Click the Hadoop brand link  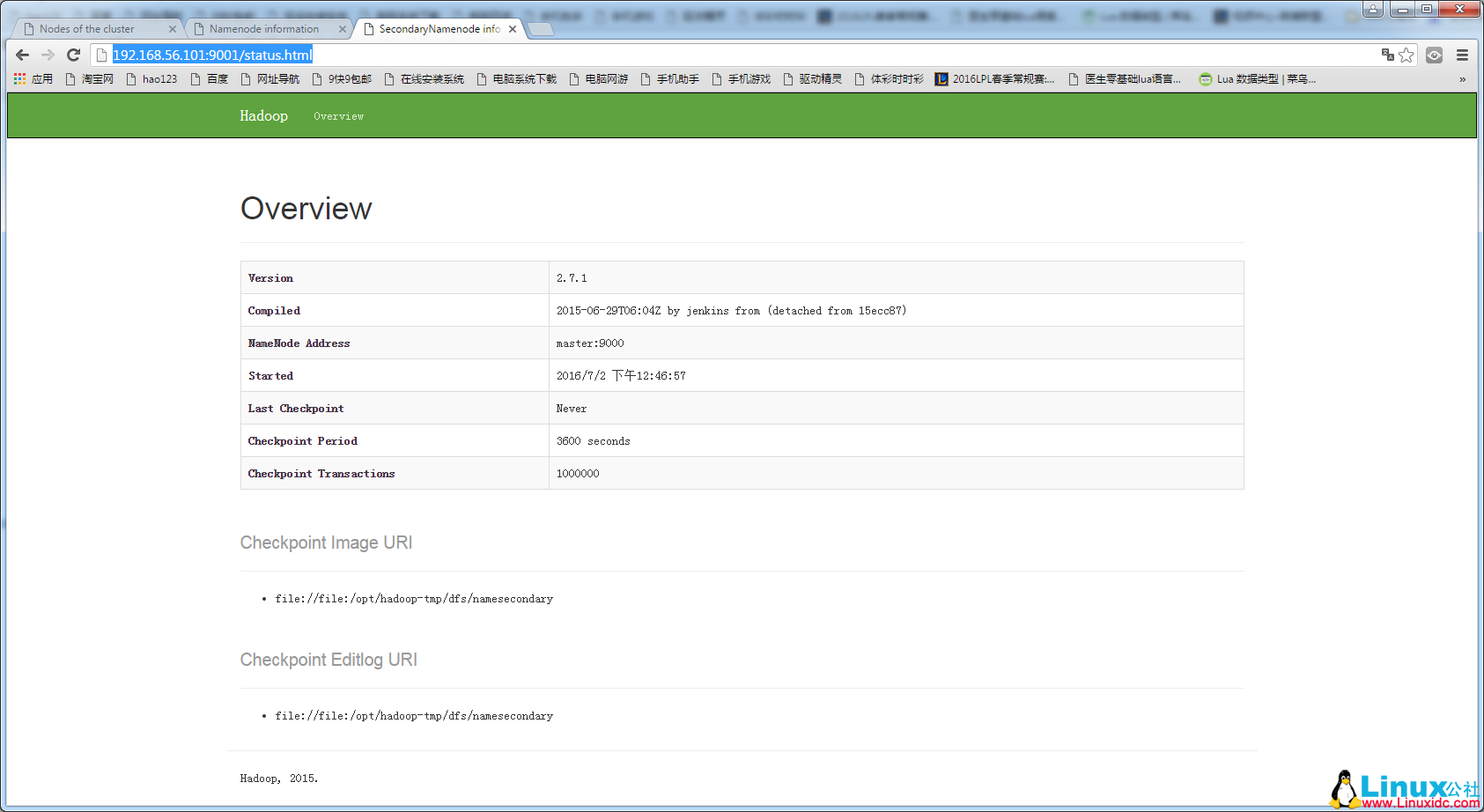pyautogui.click(x=262, y=115)
